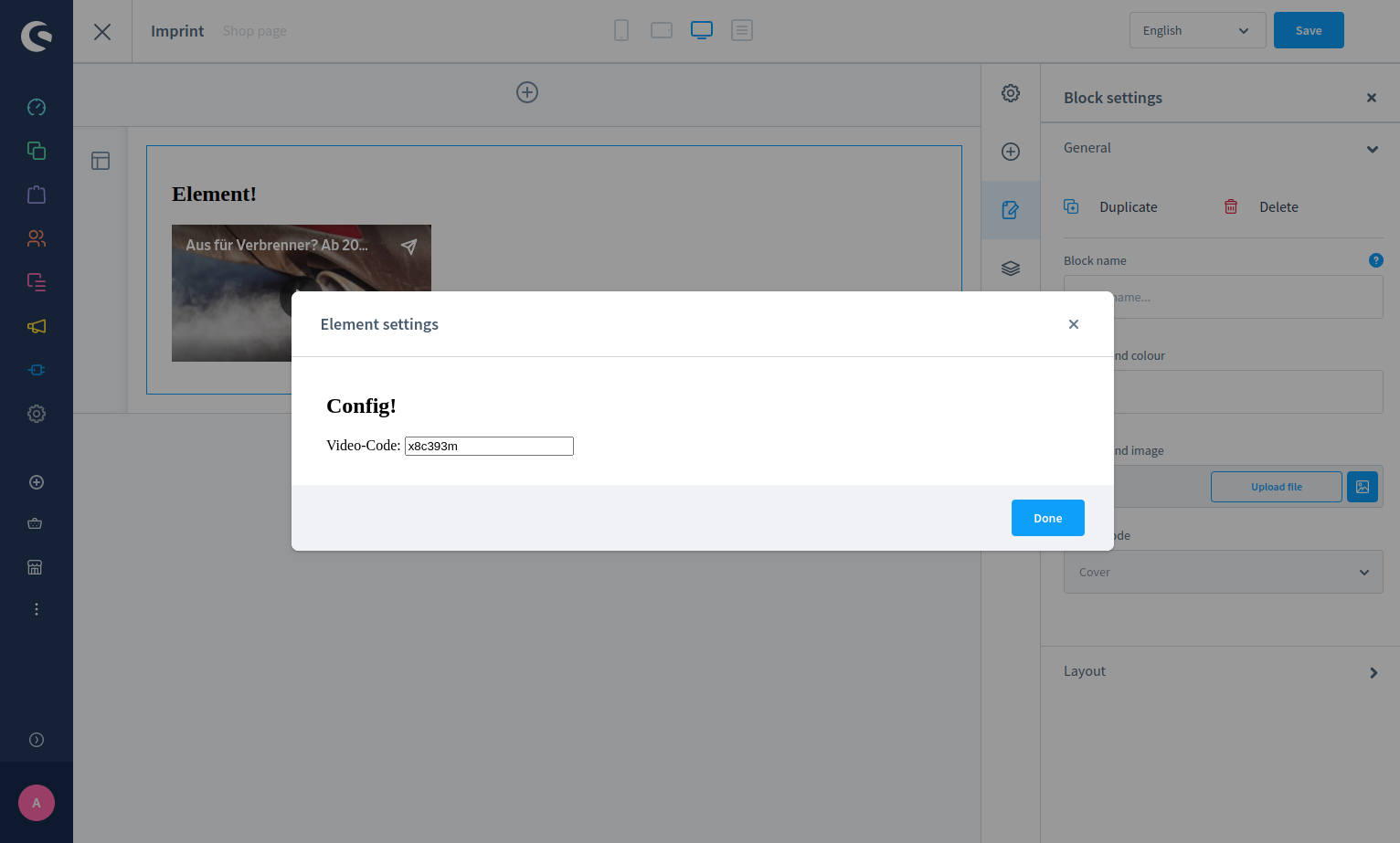Select the Marketing megaphone icon
The image size is (1400, 843).
[37, 326]
